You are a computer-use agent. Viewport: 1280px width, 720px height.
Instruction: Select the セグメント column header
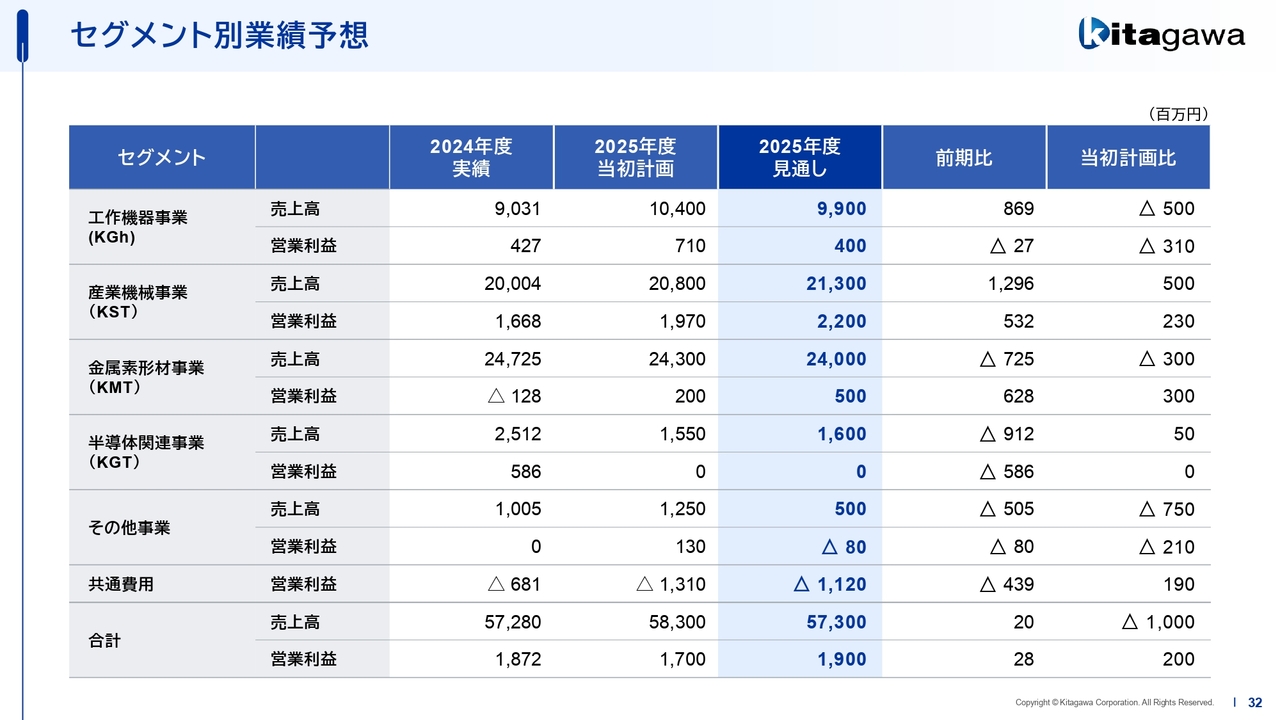(x=161, y=158)
